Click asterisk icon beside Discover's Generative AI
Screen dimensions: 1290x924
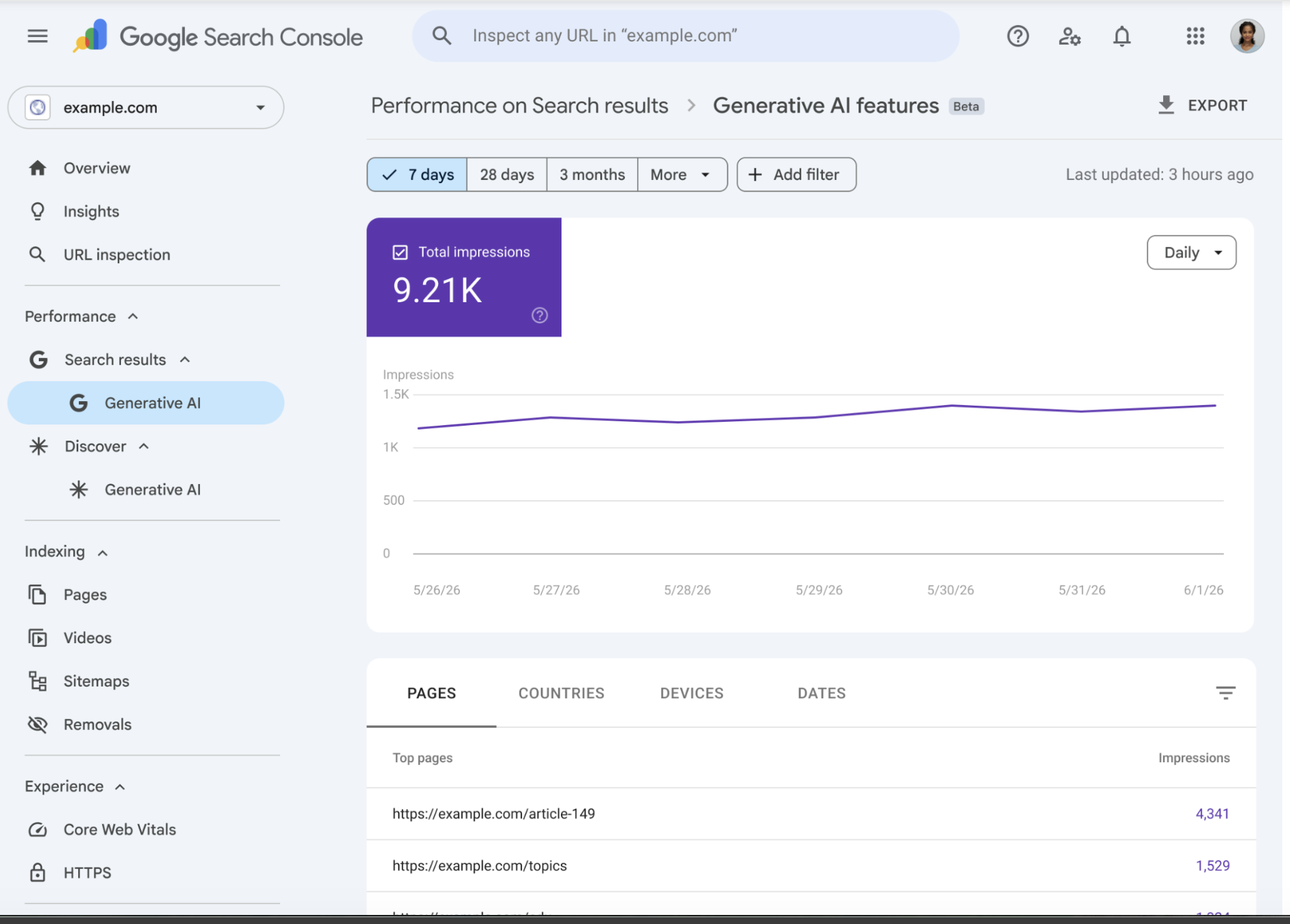pyautogui.click(x=79, y=490)
